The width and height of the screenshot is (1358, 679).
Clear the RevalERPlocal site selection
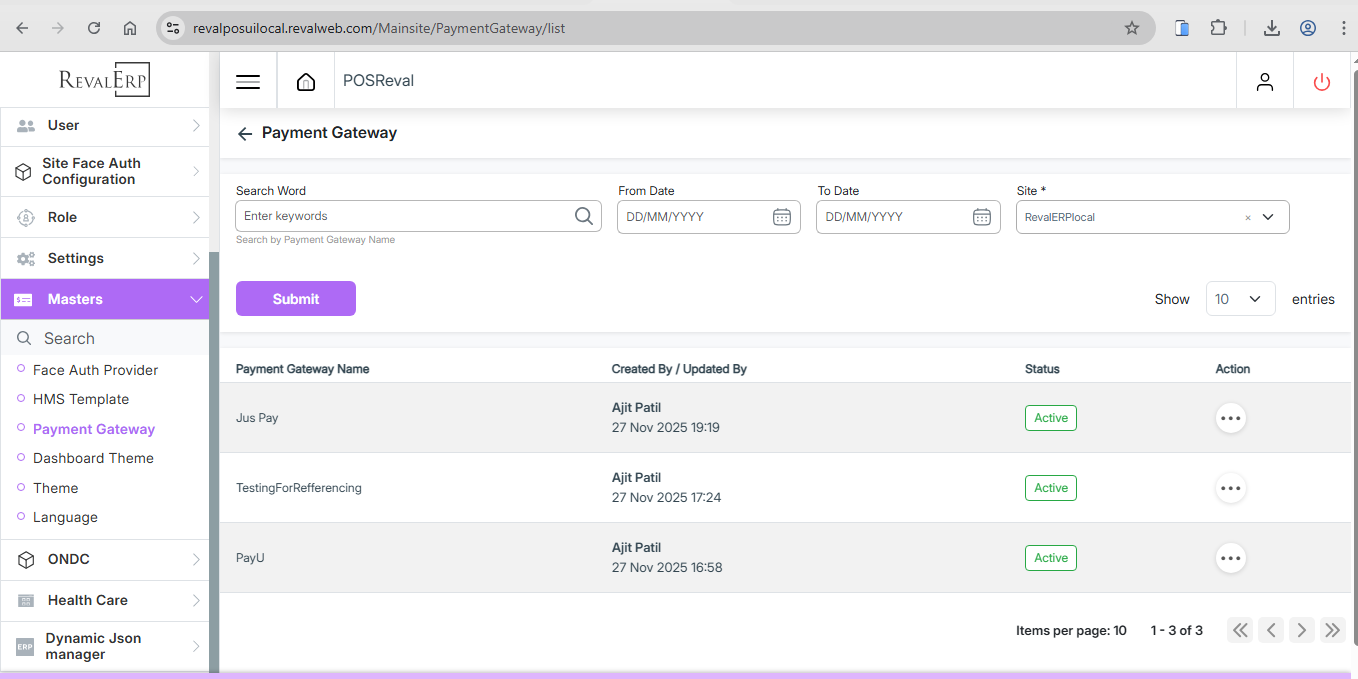coord(1248,218)
